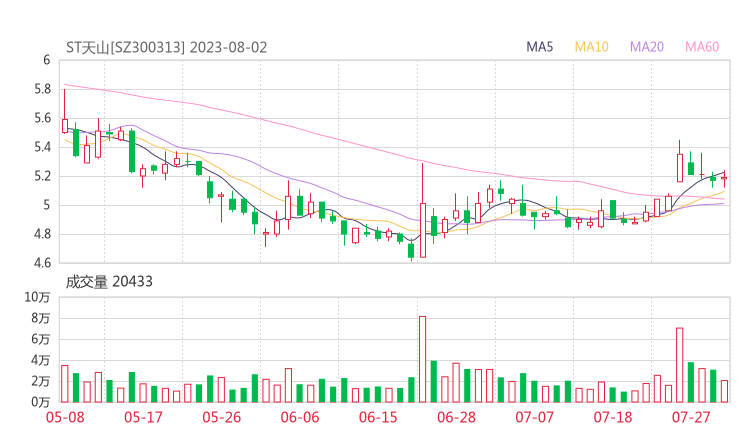
Task: Click the 2万 volume axis label
Action: (x=41, y=381)
